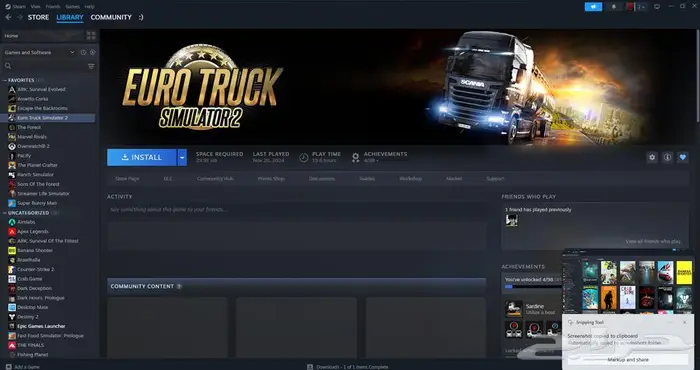Toggle the favorite heart for this game
Screen dimensions: 700x370
pyautogui.click(x=683, y=157)
